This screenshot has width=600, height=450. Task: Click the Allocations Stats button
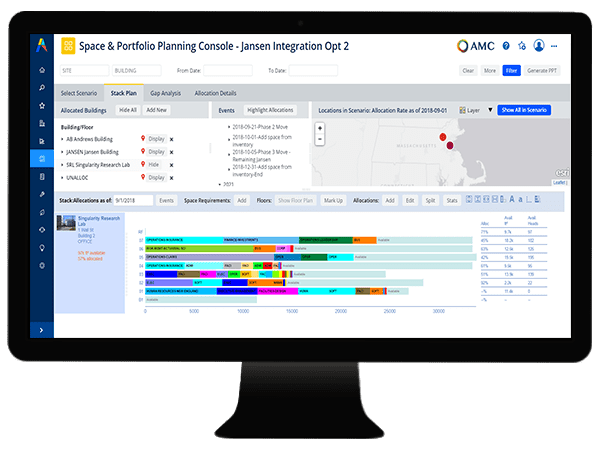[x=452, y=201]
